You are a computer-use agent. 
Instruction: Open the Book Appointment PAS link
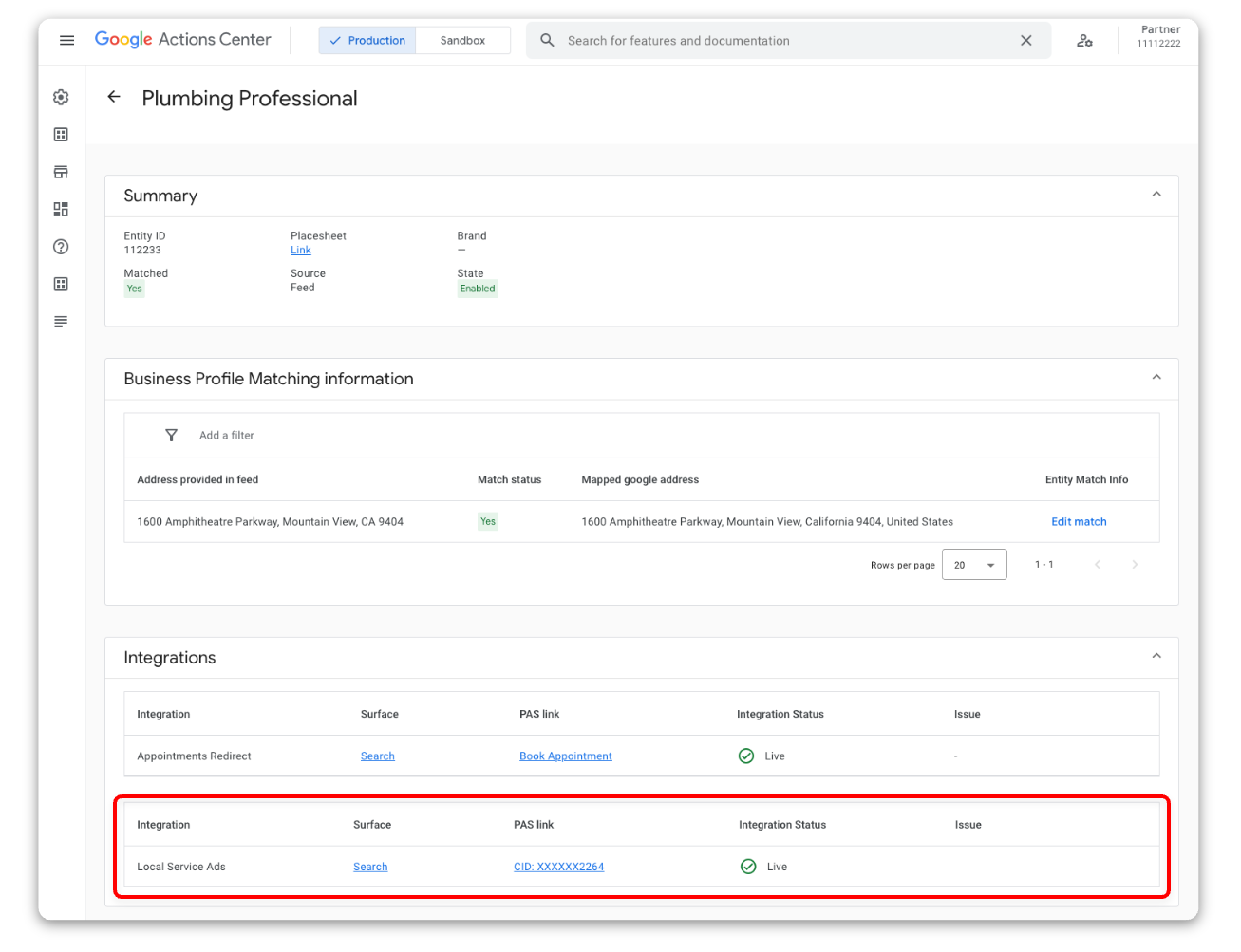tap(565, 756)
